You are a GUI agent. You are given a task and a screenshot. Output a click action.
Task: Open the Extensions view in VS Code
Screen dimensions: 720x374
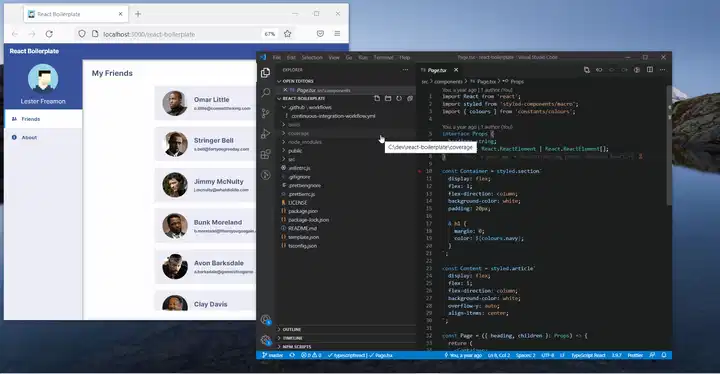point(265,154)
